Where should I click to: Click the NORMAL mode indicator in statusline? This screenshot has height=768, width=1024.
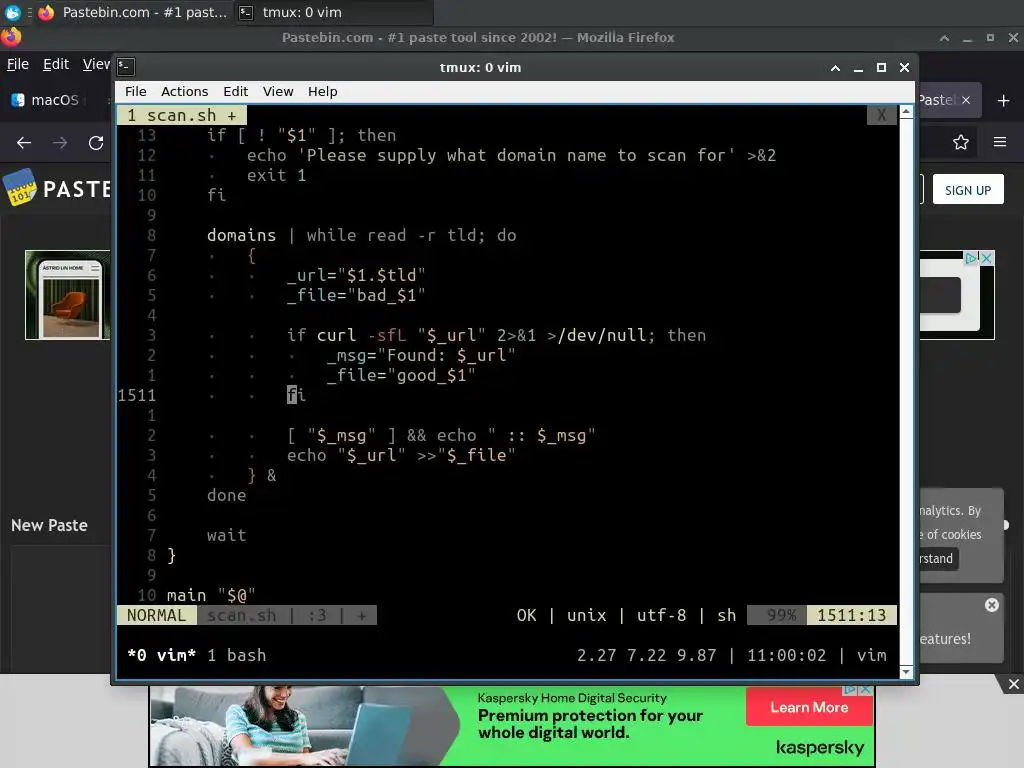pos(157,616)
